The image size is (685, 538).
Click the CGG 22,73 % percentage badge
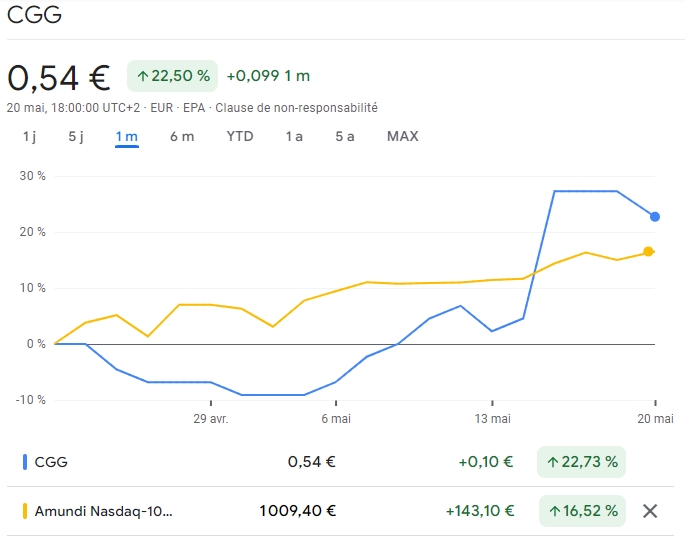point(581,462)
